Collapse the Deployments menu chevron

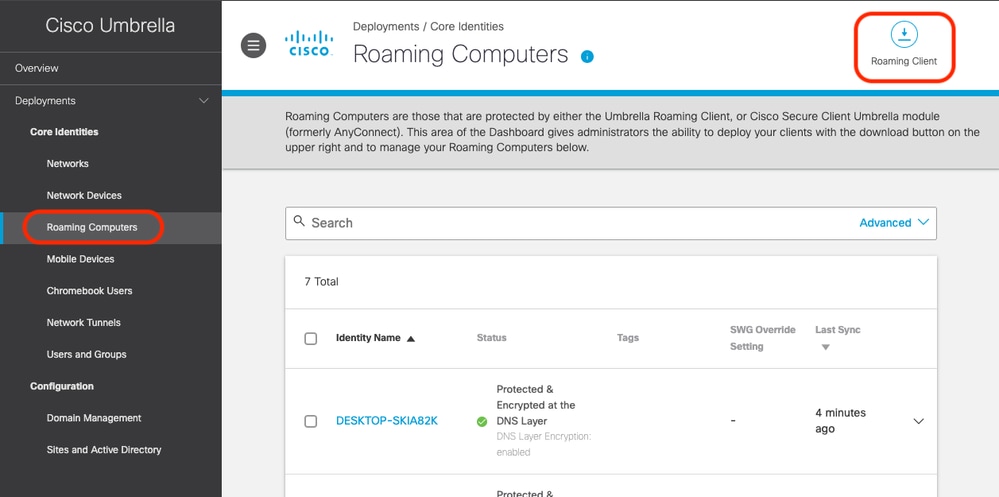(x=204, y=101)
